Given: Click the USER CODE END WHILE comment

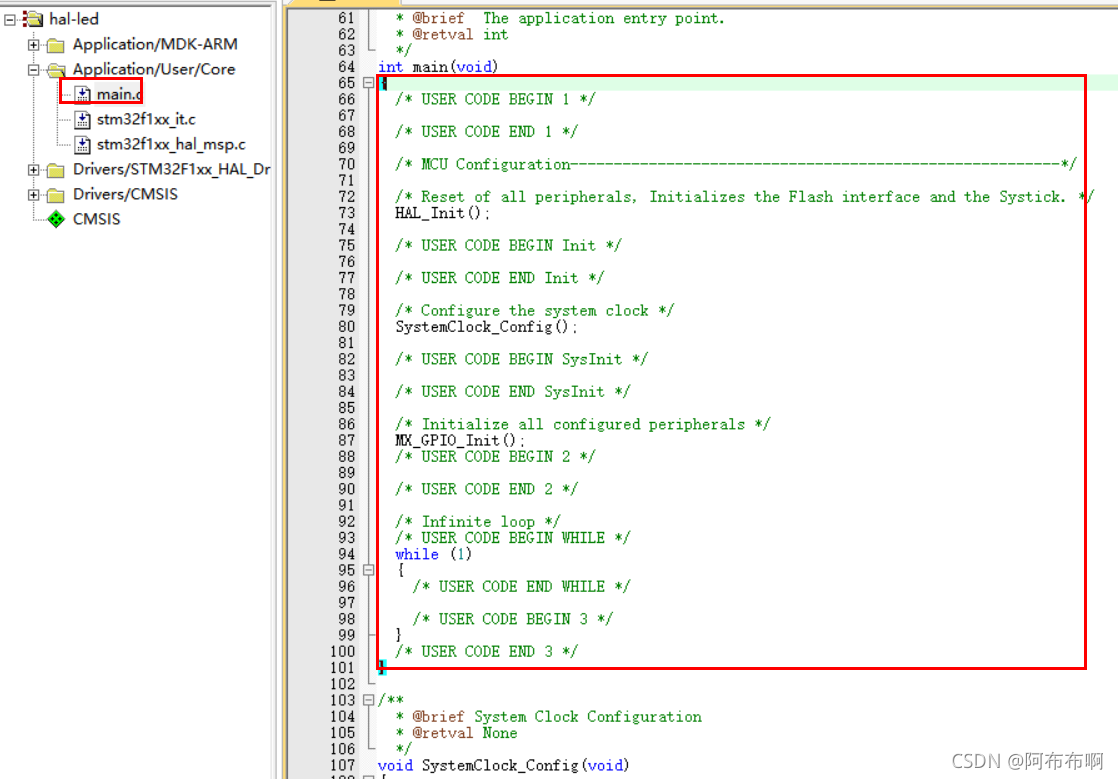Looking at the screenshot, I should click(x=521, y=587).
